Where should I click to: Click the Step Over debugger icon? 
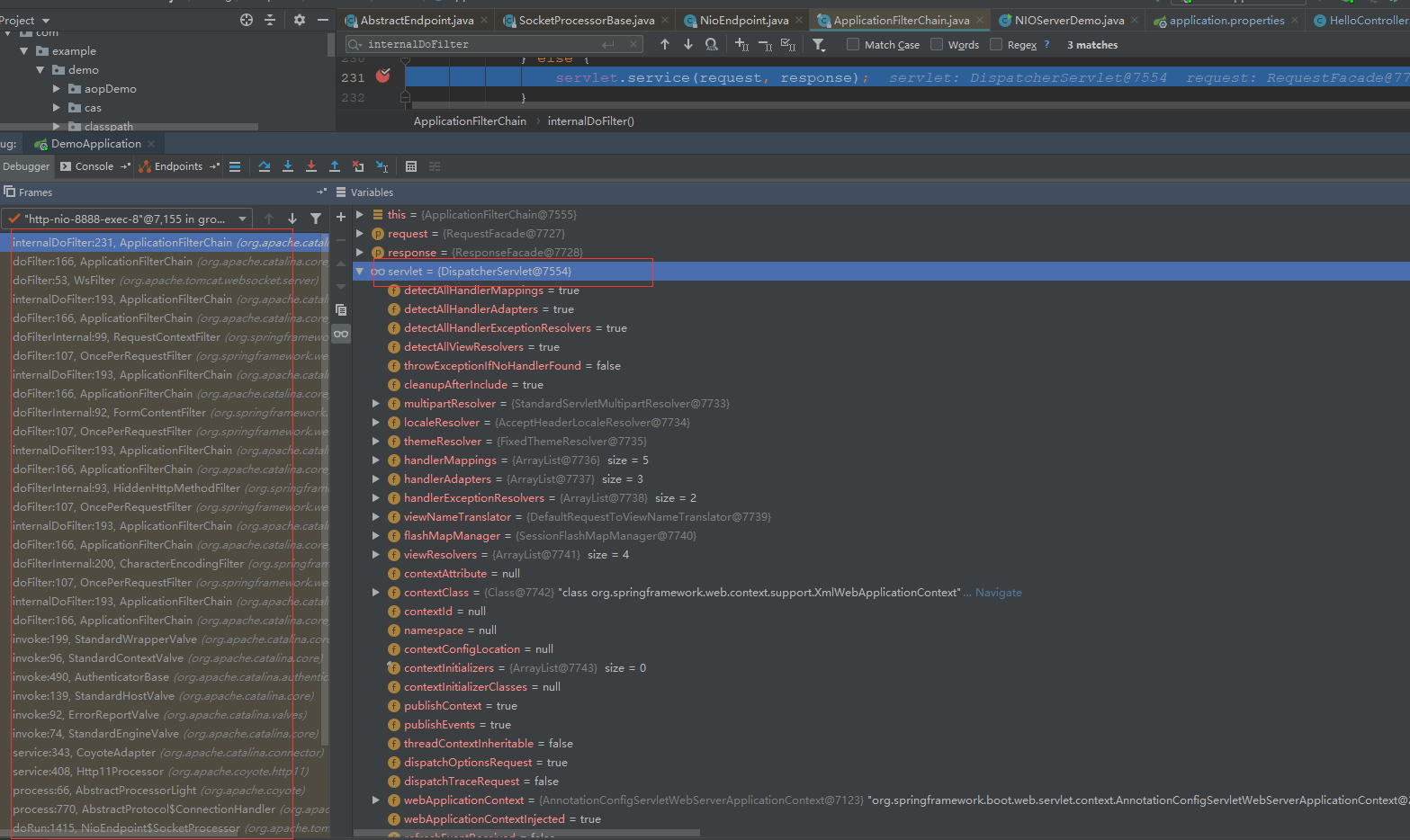pyautogui.click(x=265, y=166)
